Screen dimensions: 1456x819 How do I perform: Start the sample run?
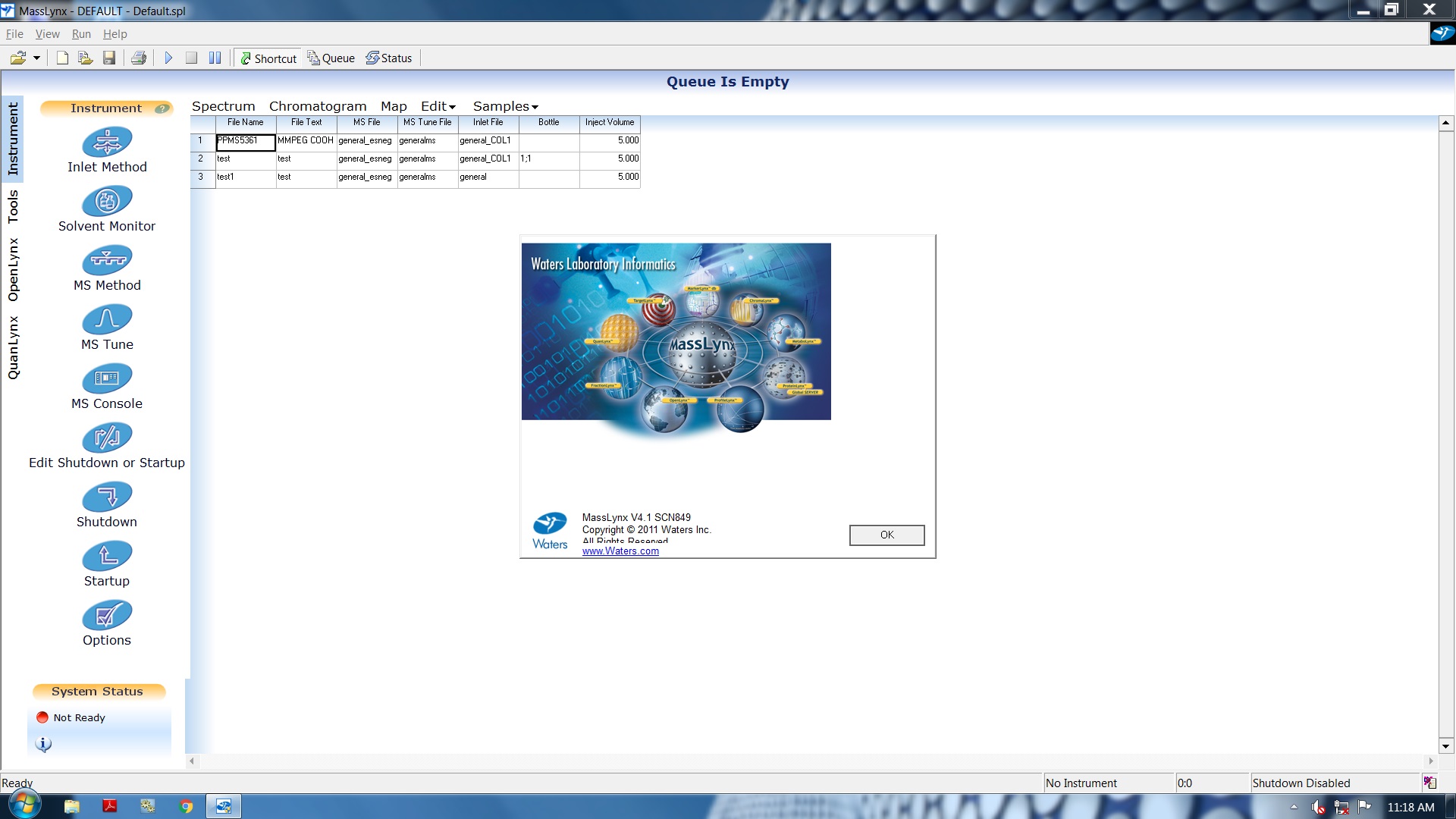168,57
